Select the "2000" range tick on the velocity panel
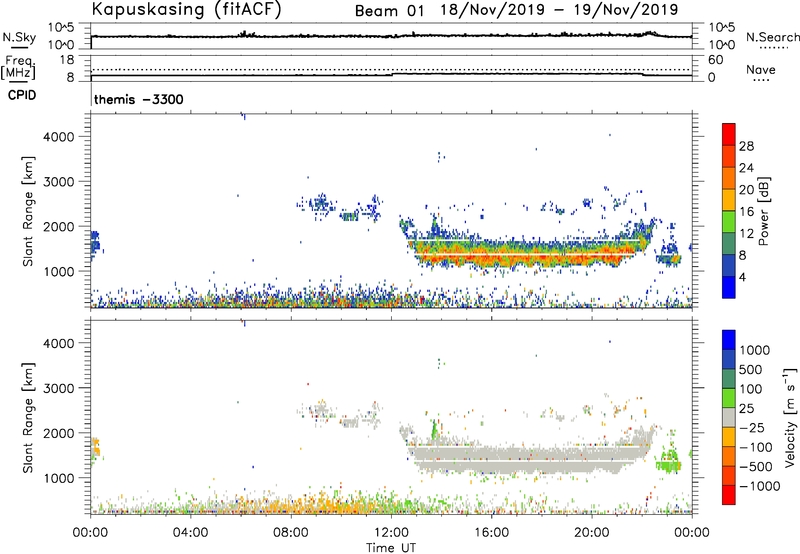The height and width of the screenshot is (554, 800). tap(59, 433)
